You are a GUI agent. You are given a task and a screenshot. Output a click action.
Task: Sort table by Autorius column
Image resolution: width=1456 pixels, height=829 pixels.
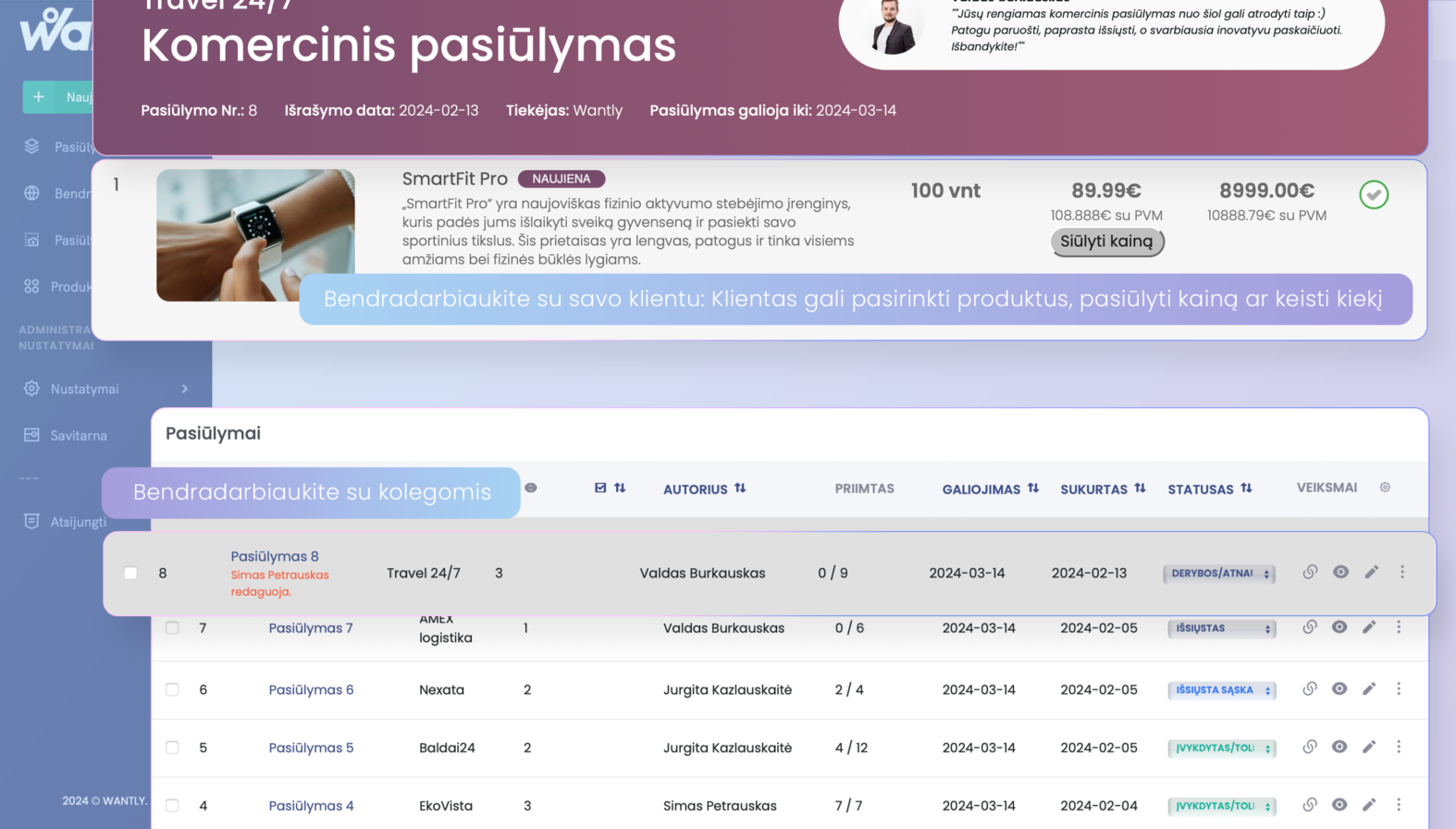tap(704, 489)
